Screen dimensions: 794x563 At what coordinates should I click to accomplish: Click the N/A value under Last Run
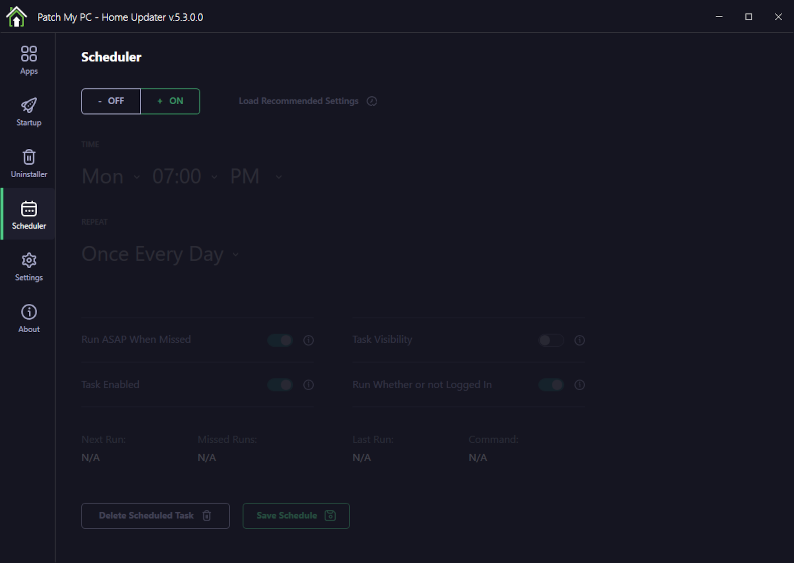point(362,458)
